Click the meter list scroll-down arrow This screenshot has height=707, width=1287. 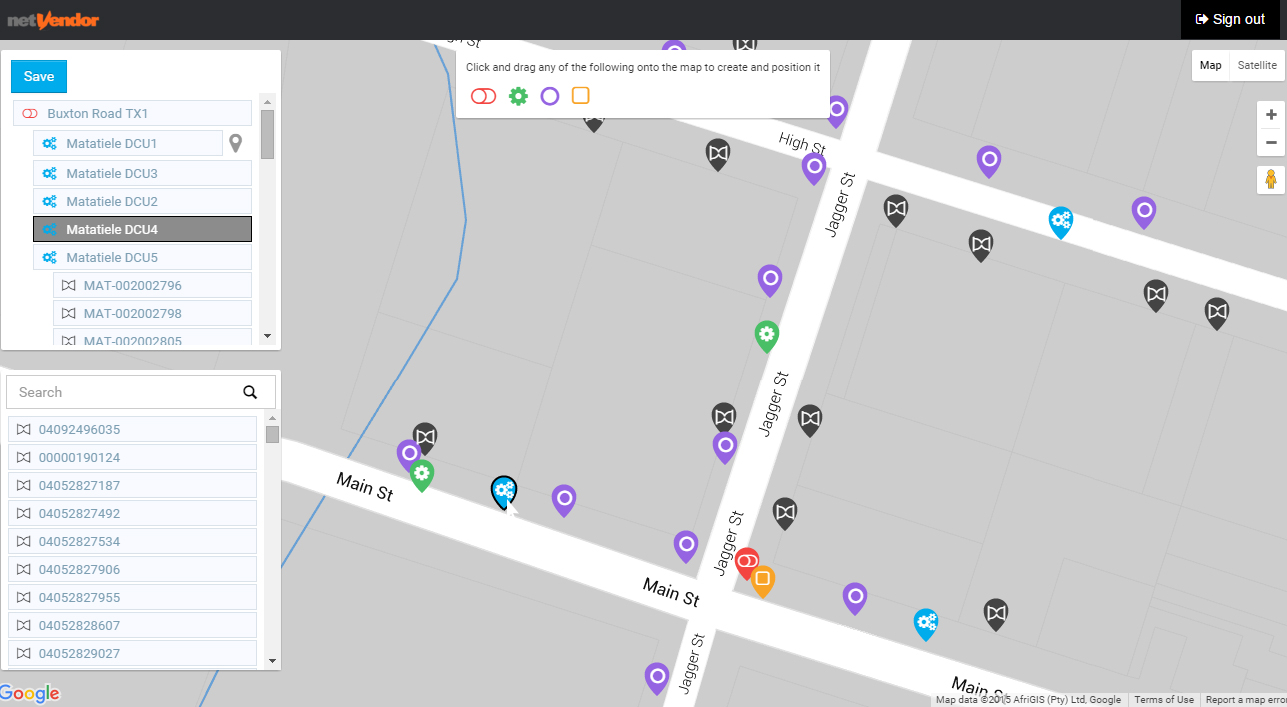[271, 661]
